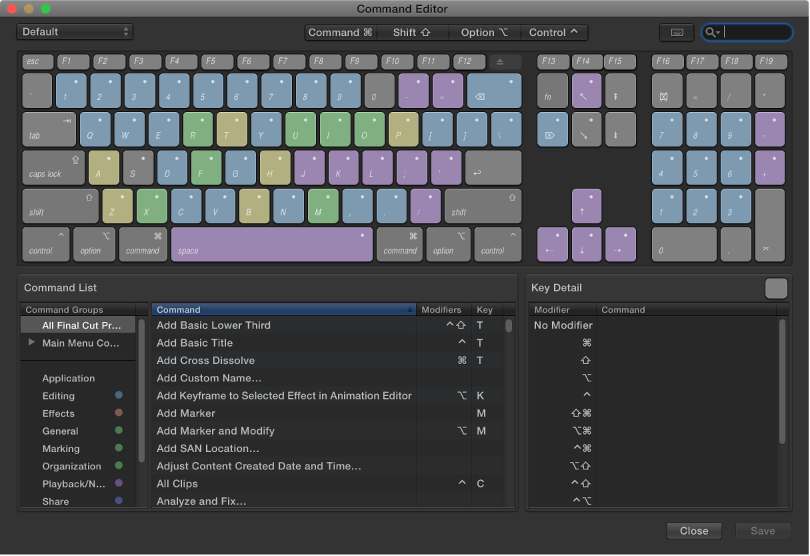Viewport: 810px width, 556px height.
Task: Click the blue Editing color dot
Action: point(119,395)
